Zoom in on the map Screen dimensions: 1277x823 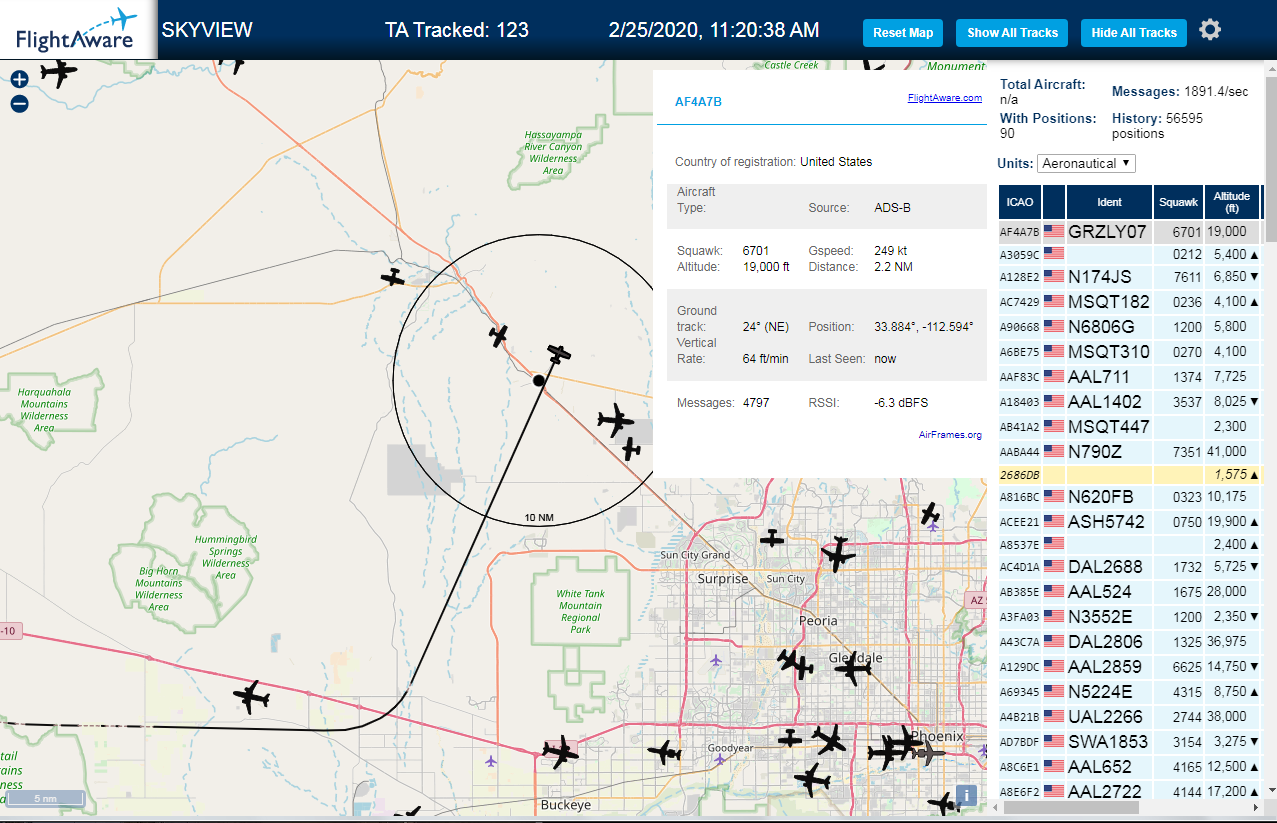[19, 79]
